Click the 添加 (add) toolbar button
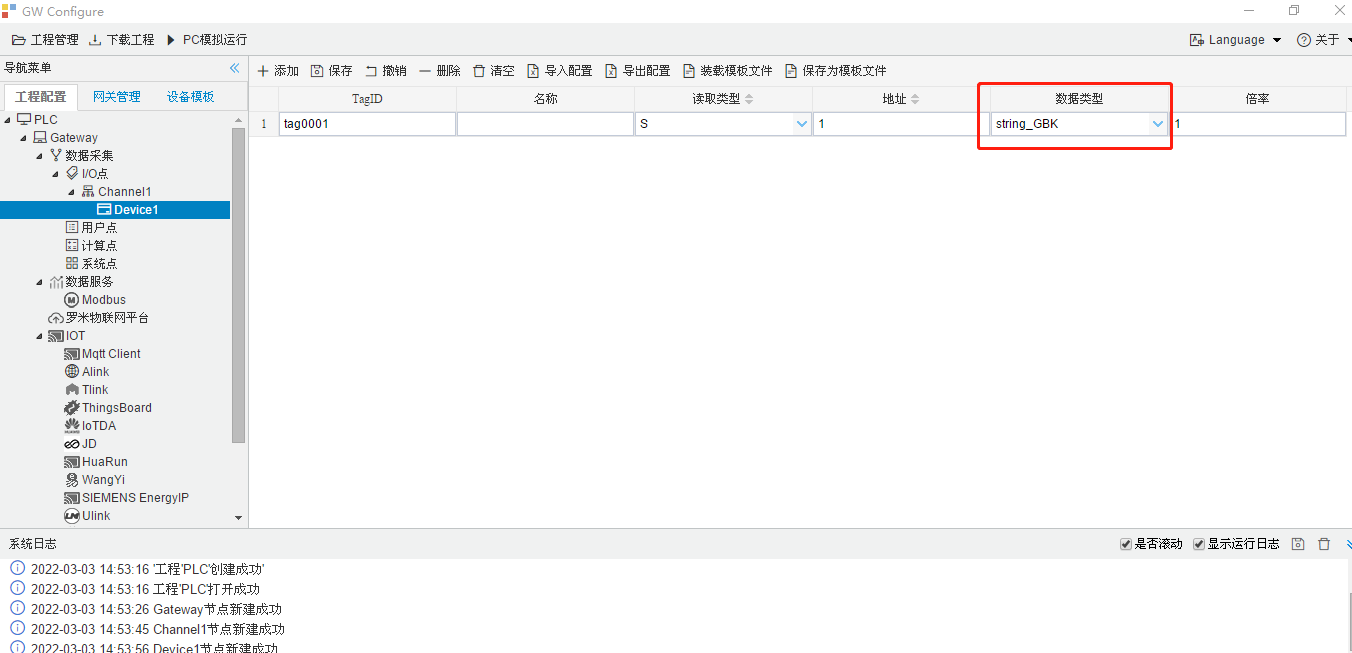 (x=278, y=71)
